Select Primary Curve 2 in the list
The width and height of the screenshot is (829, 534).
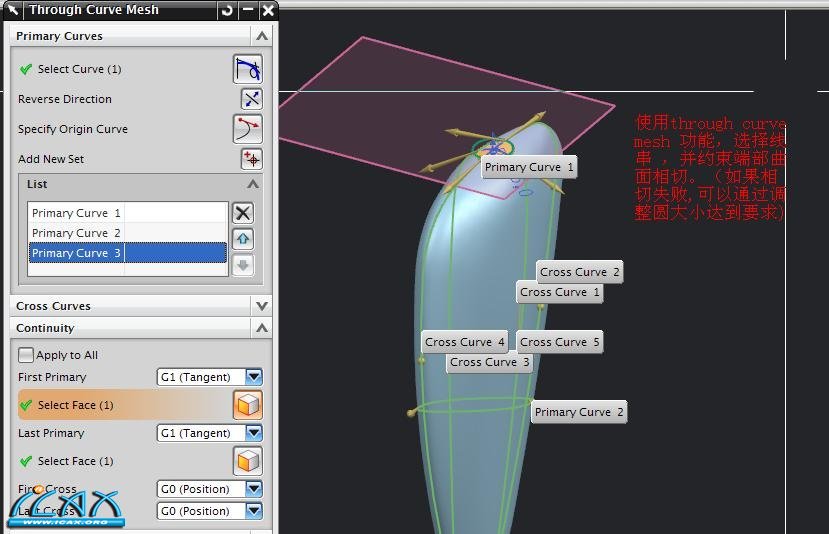coord(76,233)
